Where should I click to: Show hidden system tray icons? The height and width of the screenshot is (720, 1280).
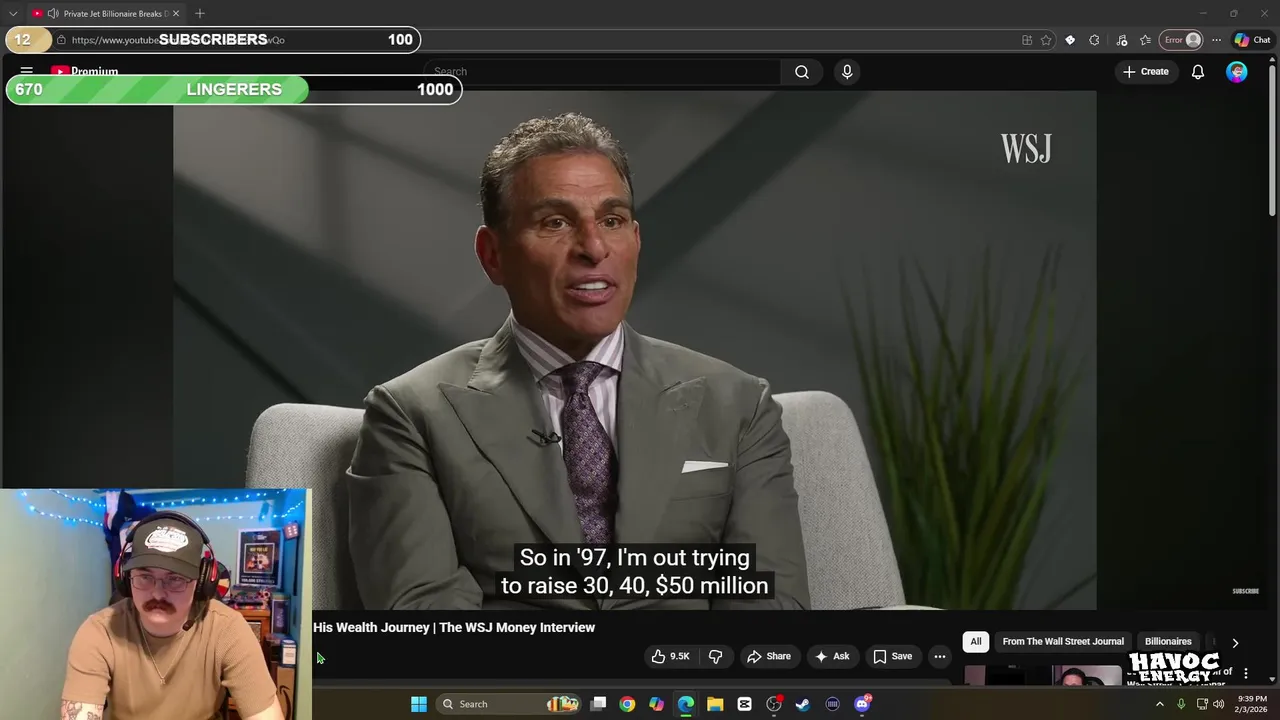point(1160,704)
